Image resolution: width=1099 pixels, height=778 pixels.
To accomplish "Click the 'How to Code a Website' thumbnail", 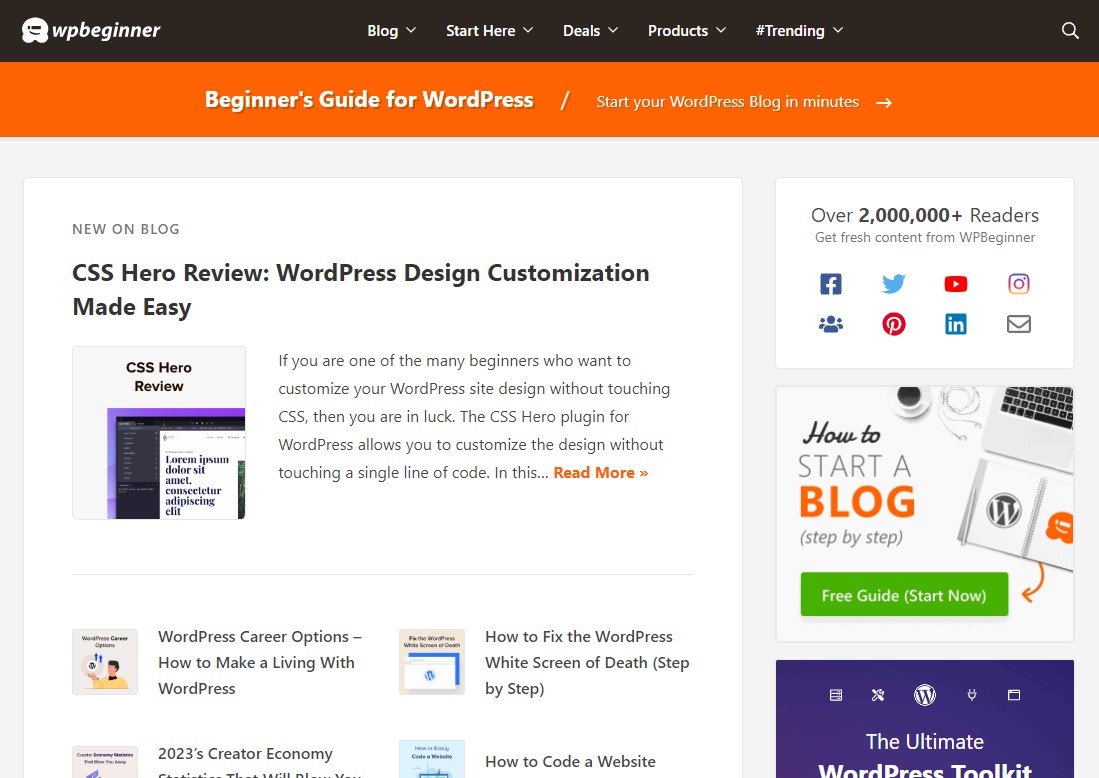I will (432, 759).
